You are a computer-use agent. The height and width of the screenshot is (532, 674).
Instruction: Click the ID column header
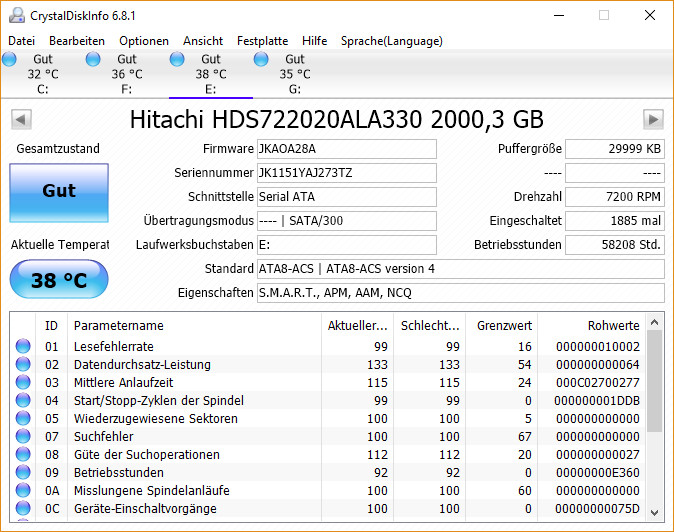pyautogui.click(x=51, y=325)
